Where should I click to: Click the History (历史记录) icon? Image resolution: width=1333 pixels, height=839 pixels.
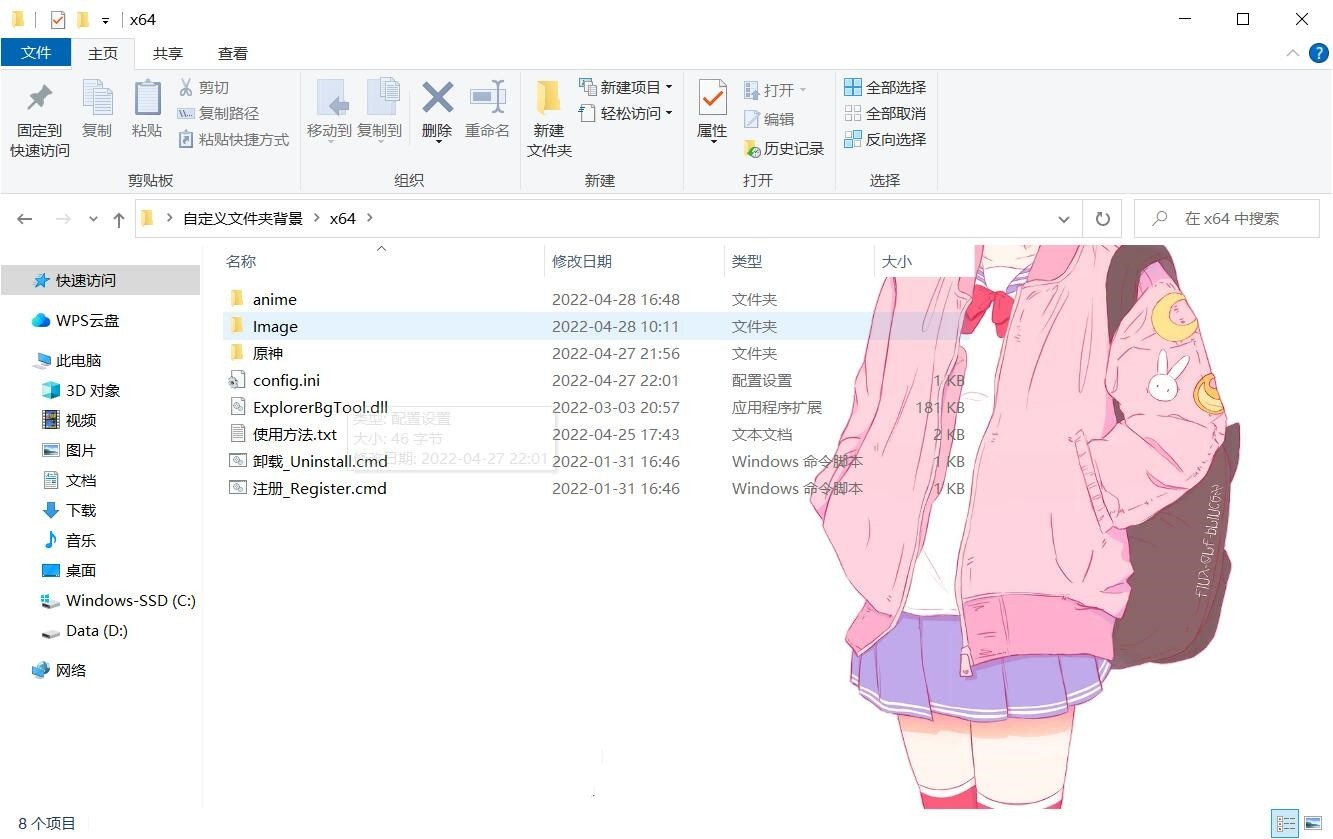point(784,149)
